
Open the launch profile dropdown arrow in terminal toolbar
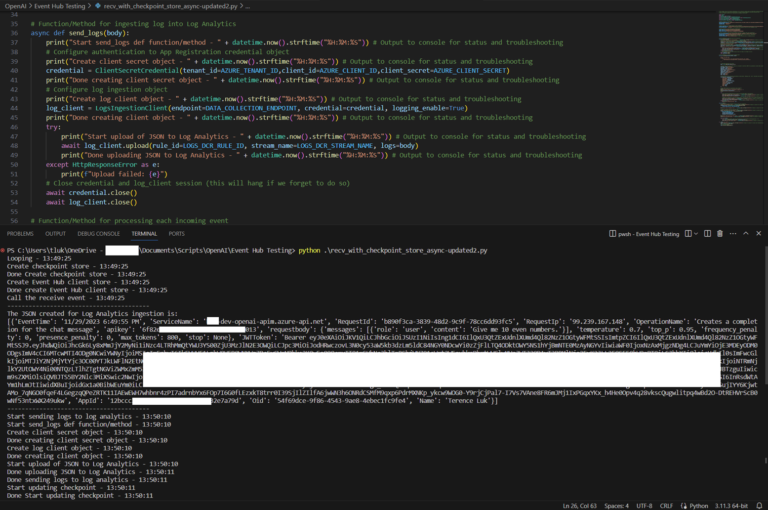[696, 234]
